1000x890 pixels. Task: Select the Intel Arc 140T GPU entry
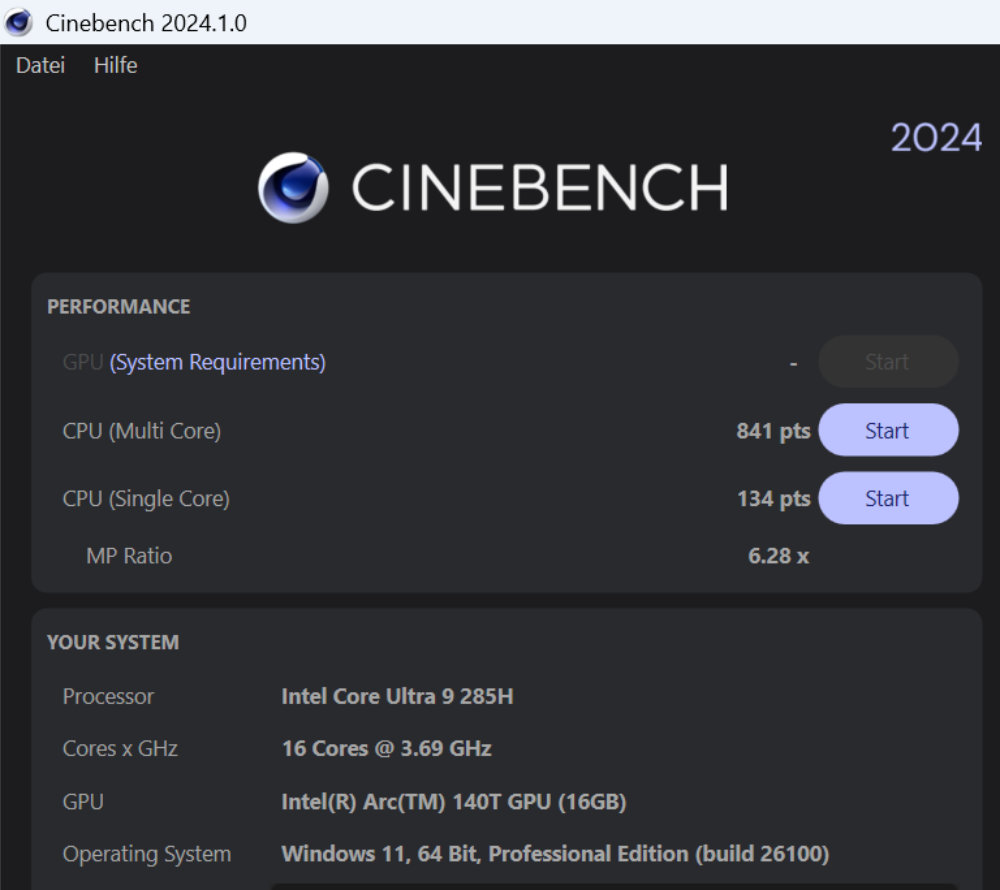pyautogui.click(x=453, y=801)
